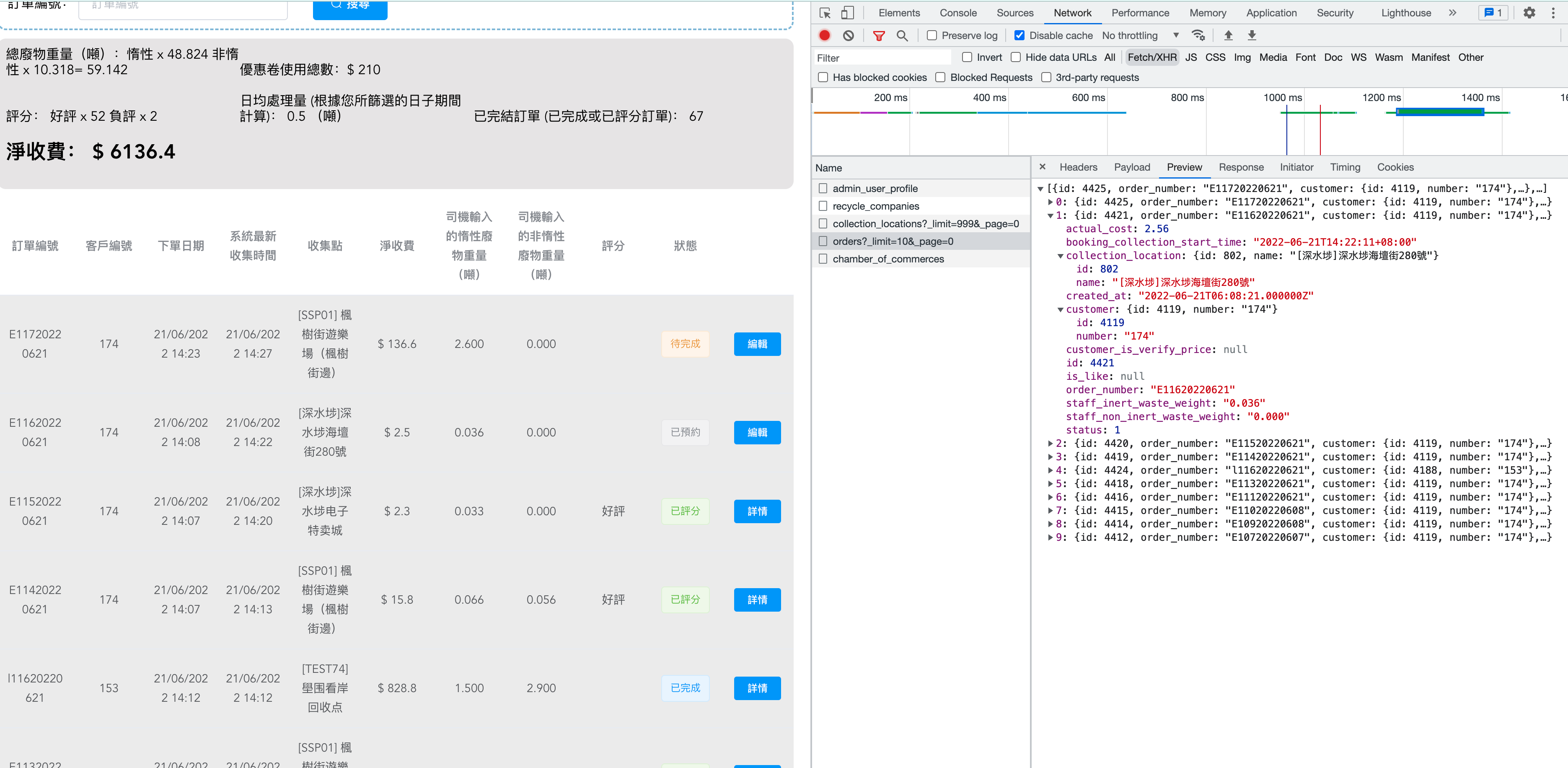The height and width of the screenshot is (768, 1568).
Task: Toggle the network filter funnel icon
Action: point(878,35)
